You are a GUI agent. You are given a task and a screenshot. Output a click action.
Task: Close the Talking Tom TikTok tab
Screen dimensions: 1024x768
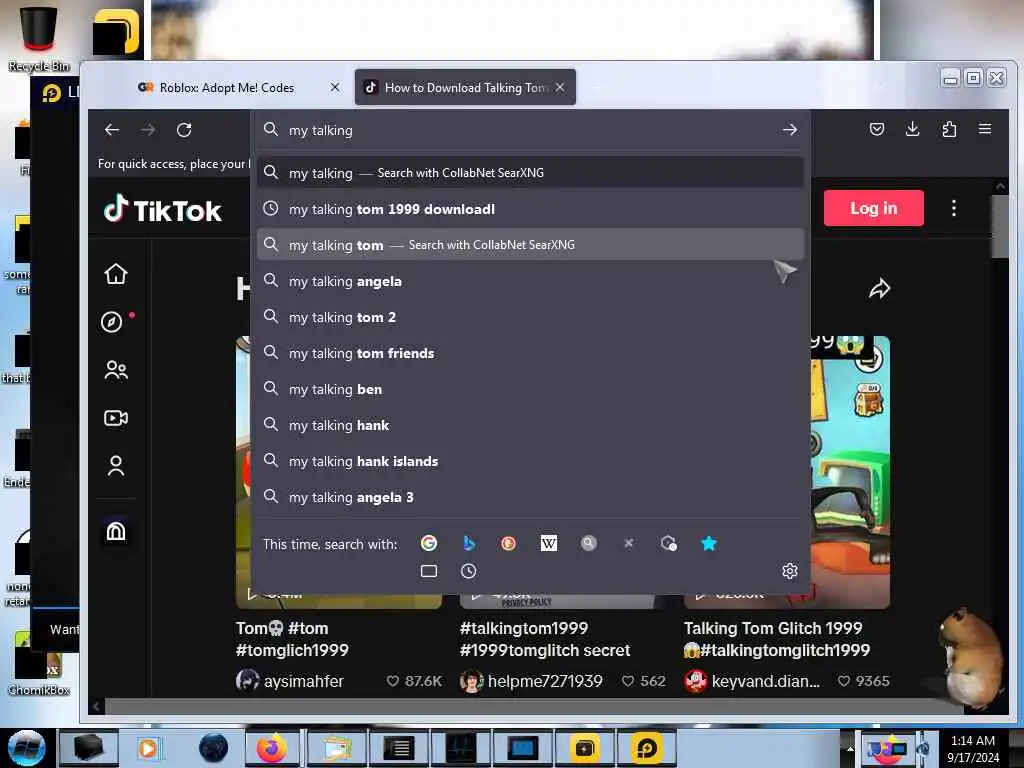click(x=560, y=87)
